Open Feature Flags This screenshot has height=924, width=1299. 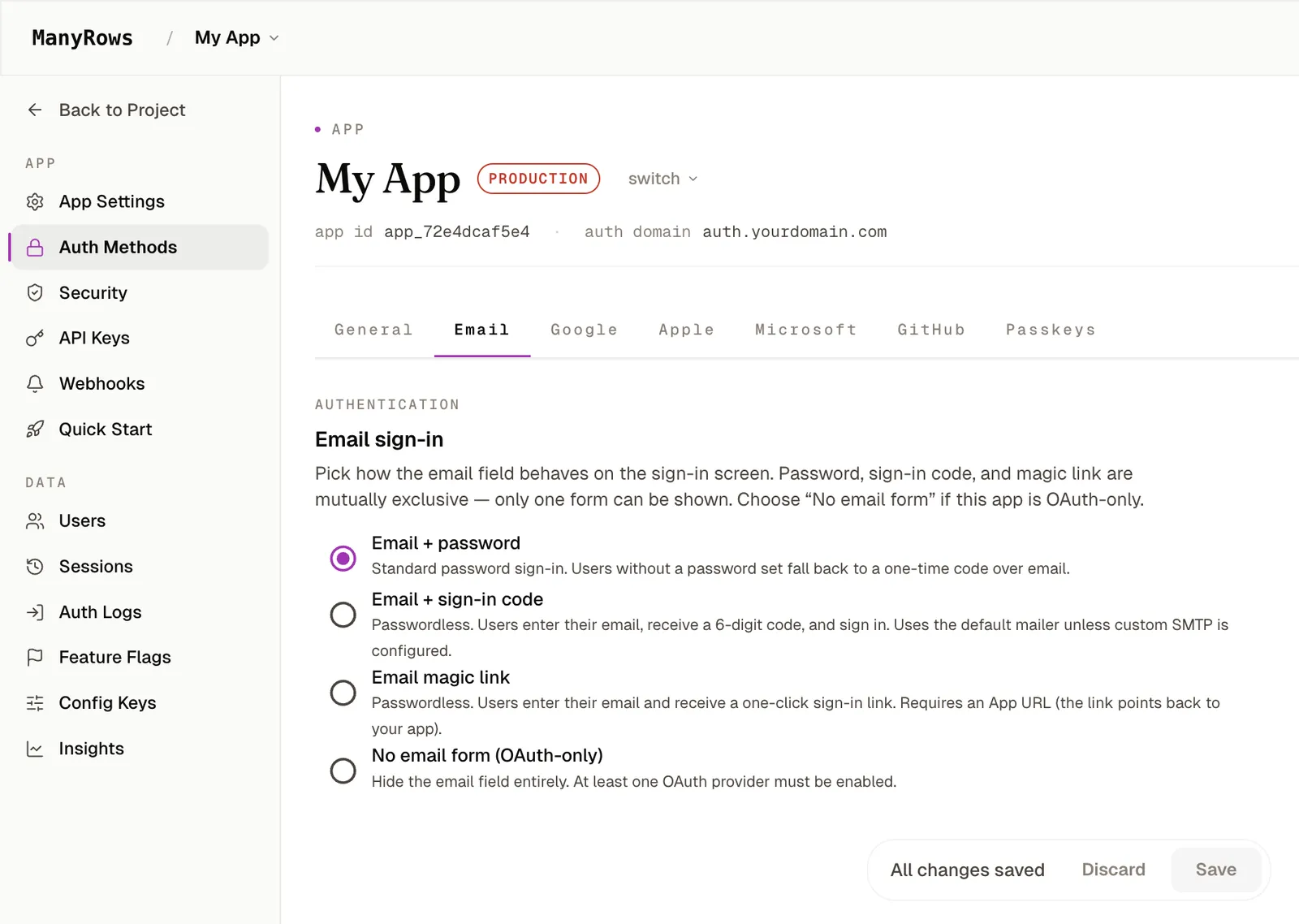tap(140, 657)
